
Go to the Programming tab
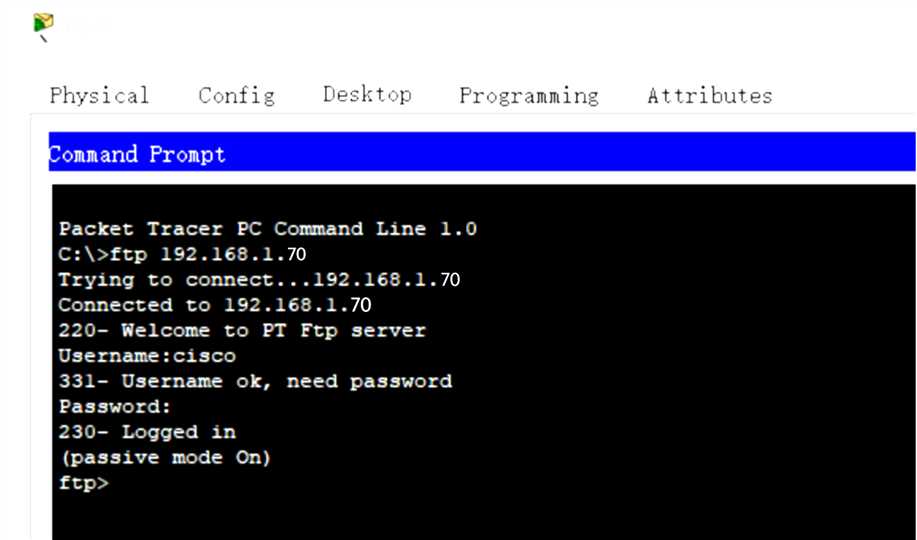pyautogui.click(x=529, y=96)
